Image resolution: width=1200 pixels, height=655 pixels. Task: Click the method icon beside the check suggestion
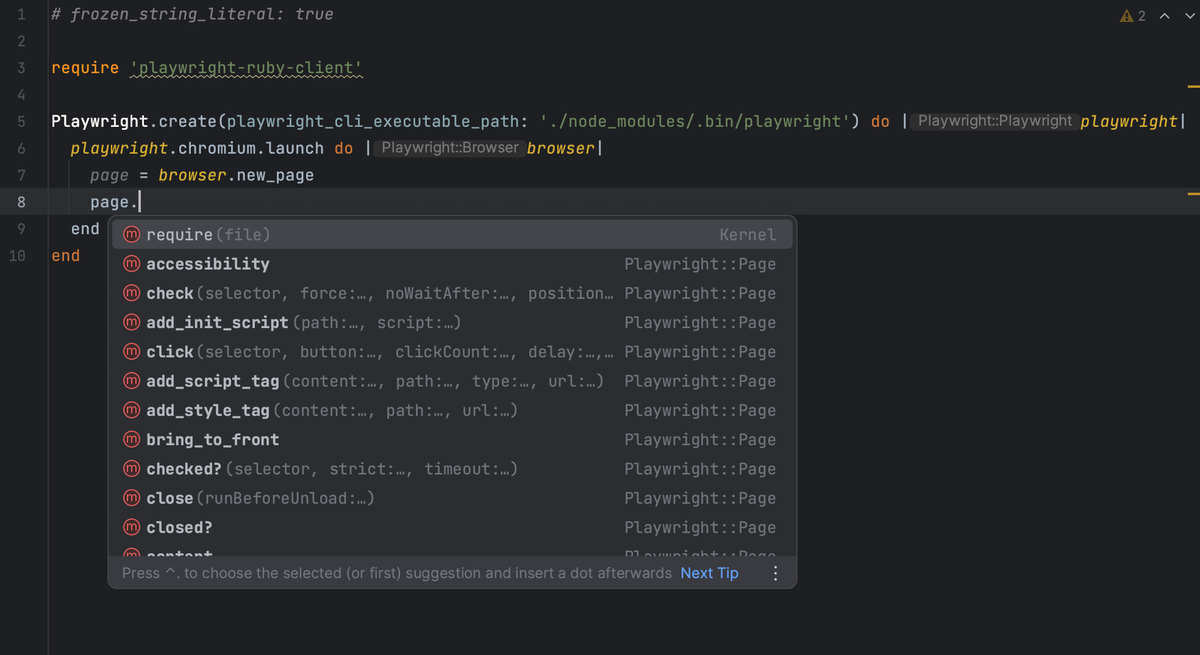pyautogui.click(x=131, y=293)
